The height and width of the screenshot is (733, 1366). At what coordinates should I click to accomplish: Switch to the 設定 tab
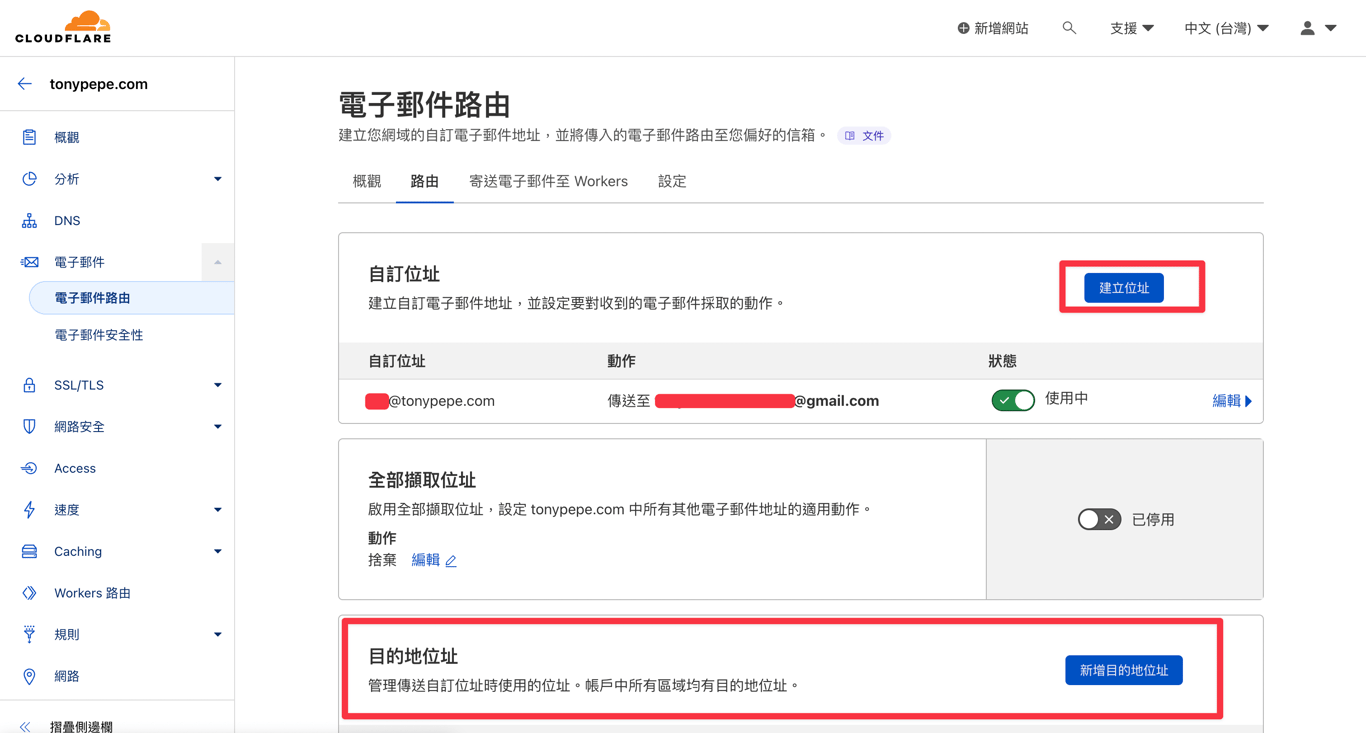tap(672, 181)
